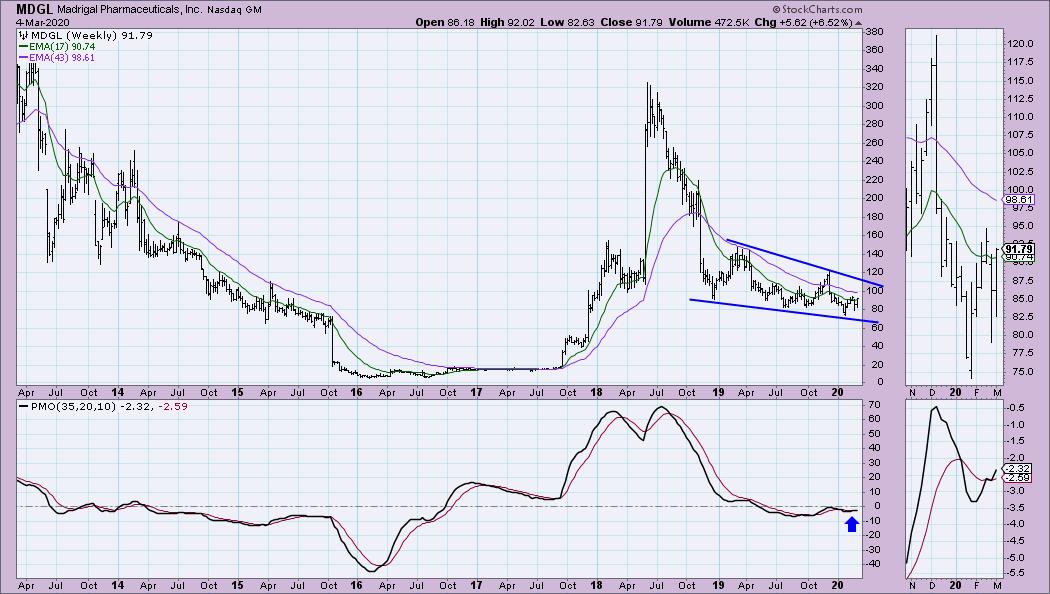Click the 200 label on the price axis

pos(874,198)
